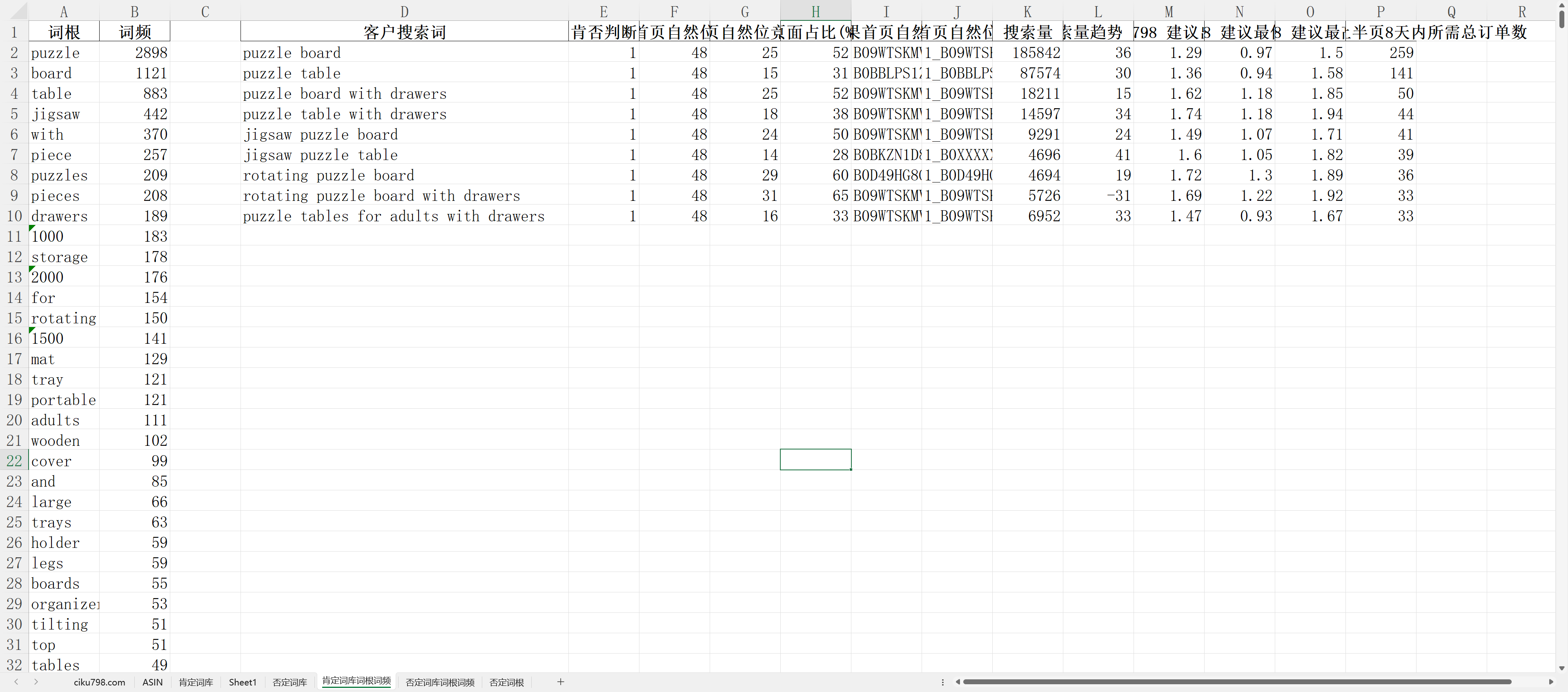Click the 客户搜索词 header cell
The width and height of the screenshot is (1568, 692).
point(404,32)
